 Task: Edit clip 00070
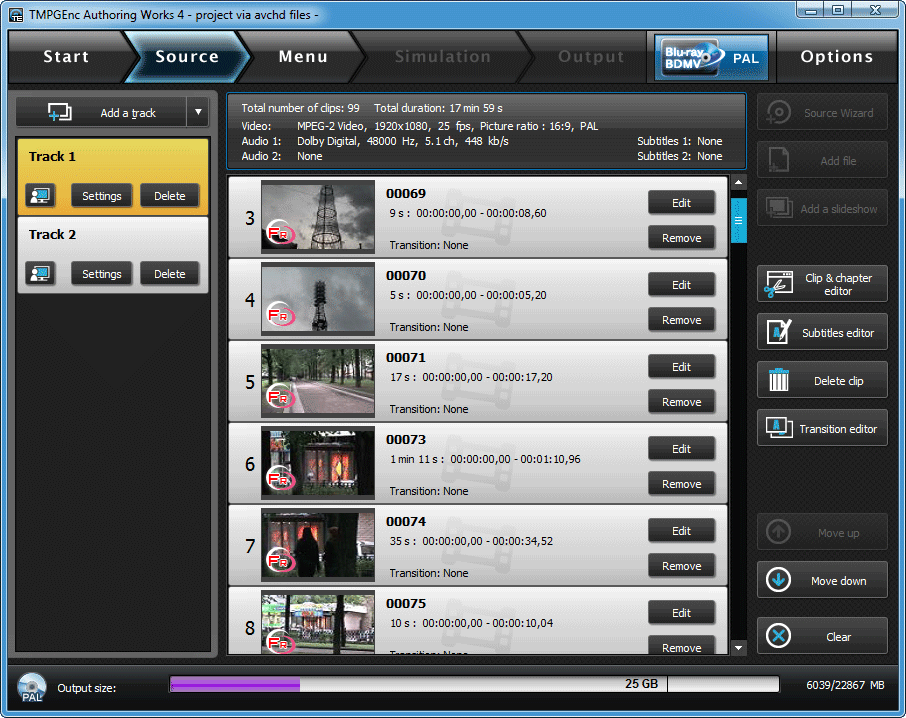pos(681,285)
